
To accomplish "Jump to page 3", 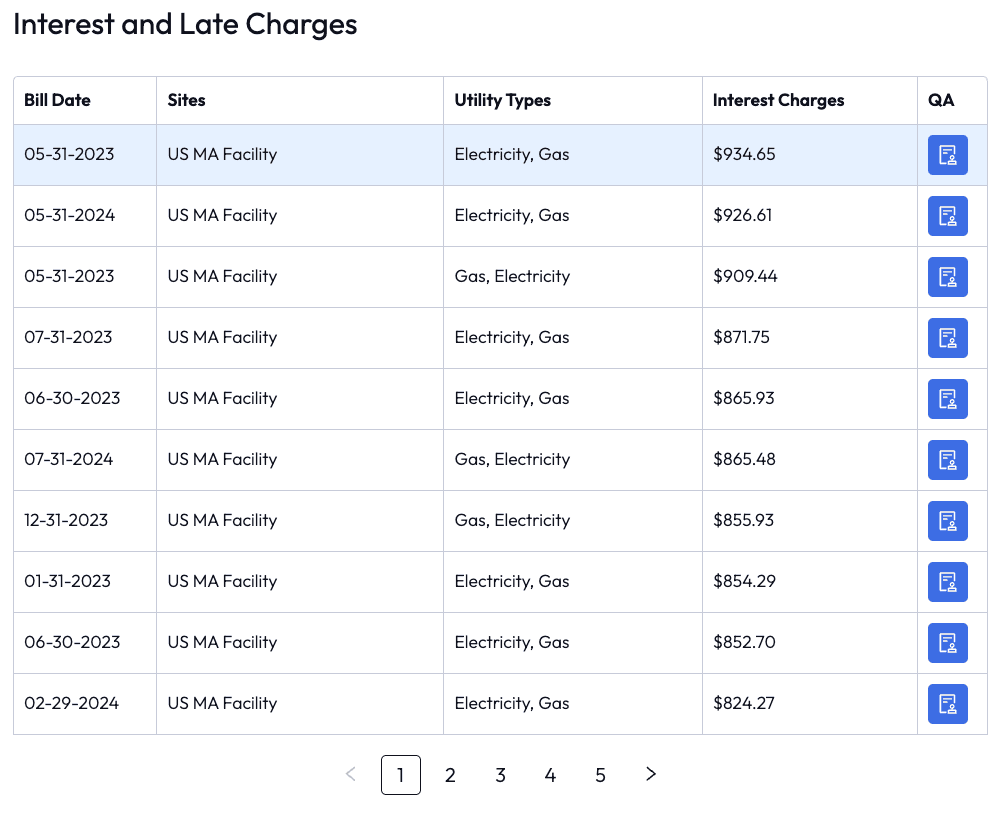I will [500, 775].
